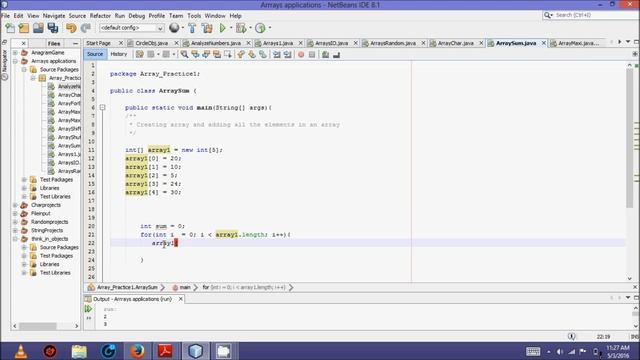Click the VLC icon in the taskbar

pos(21,351)
